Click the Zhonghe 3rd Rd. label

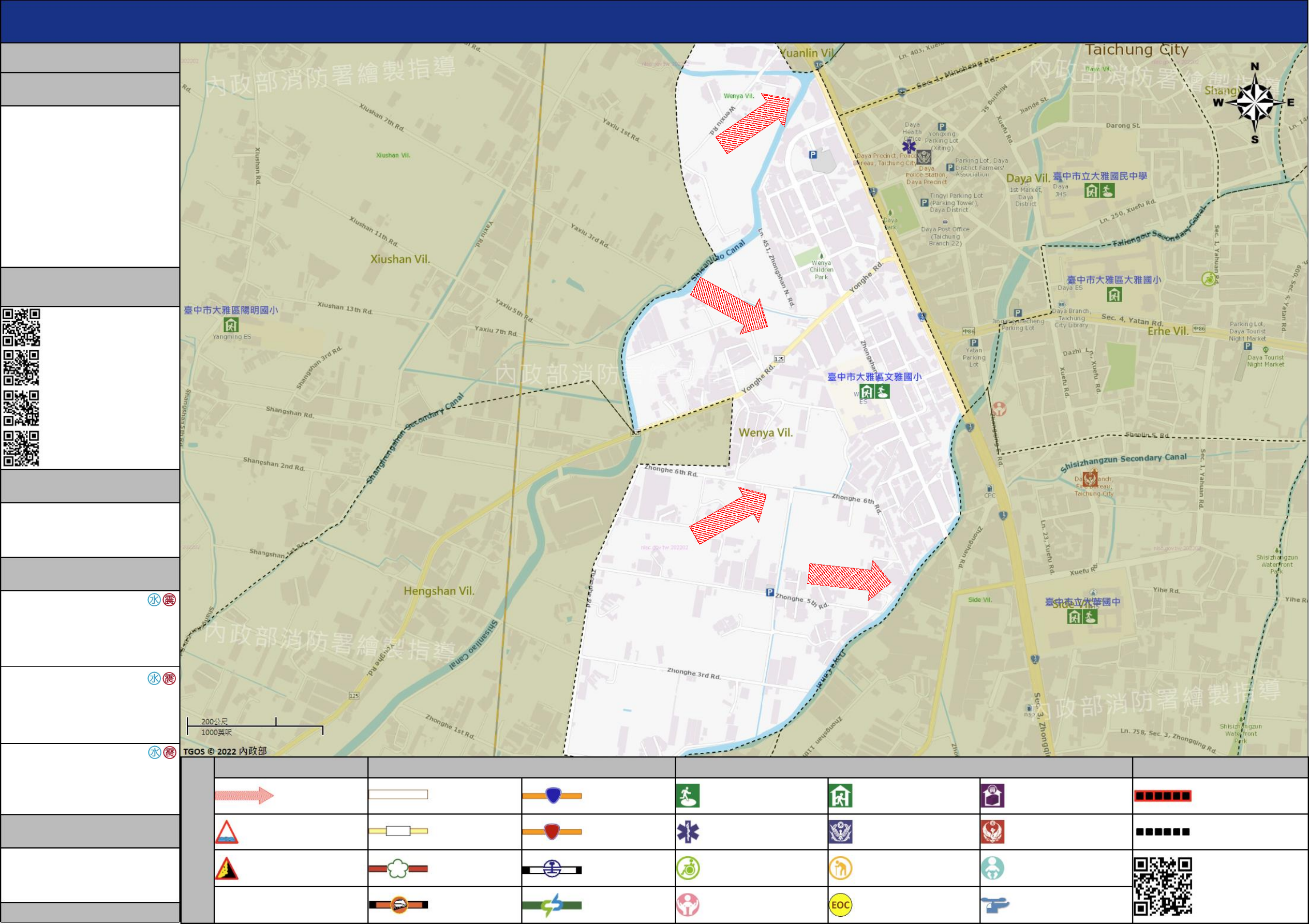tap(694, 674)
